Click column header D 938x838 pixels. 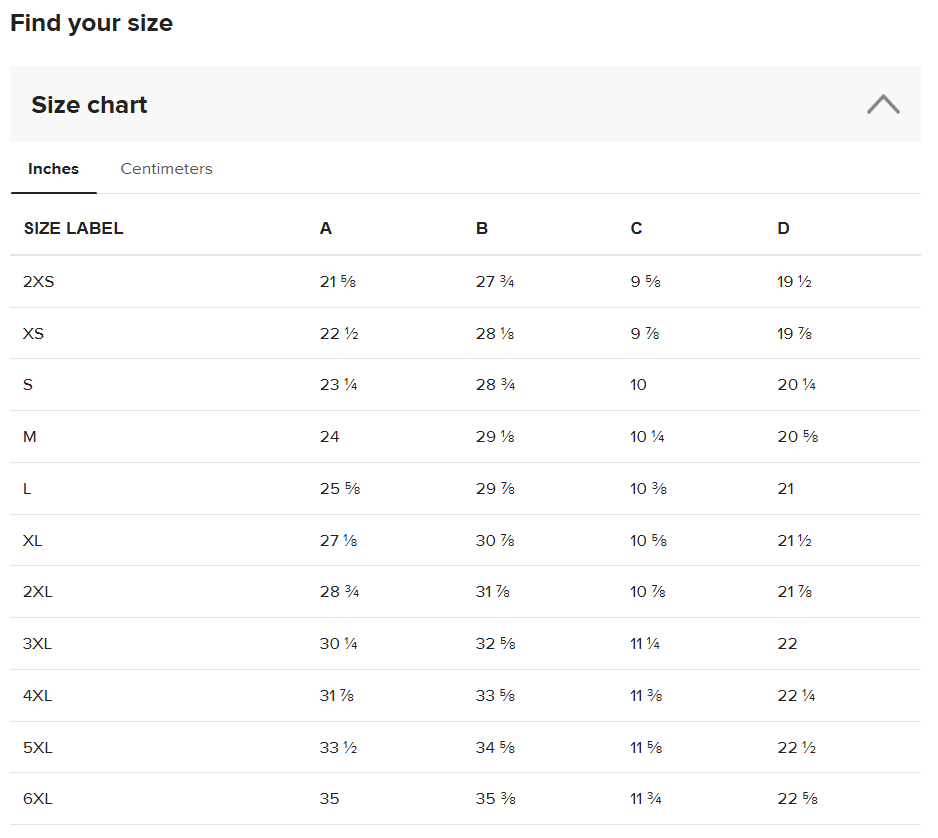(x=783, y=229)
